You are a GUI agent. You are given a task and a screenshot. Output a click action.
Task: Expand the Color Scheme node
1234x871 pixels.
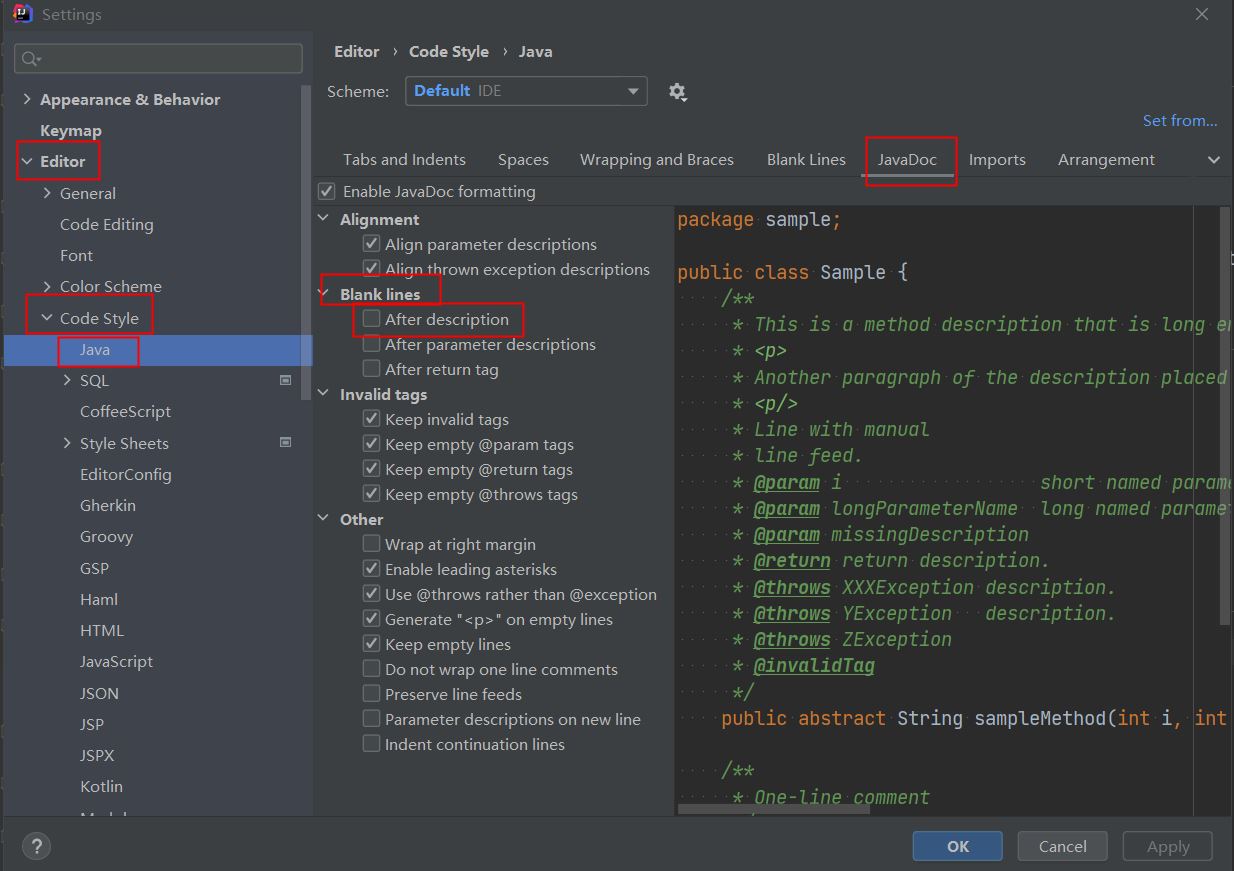tap(47, 286)
